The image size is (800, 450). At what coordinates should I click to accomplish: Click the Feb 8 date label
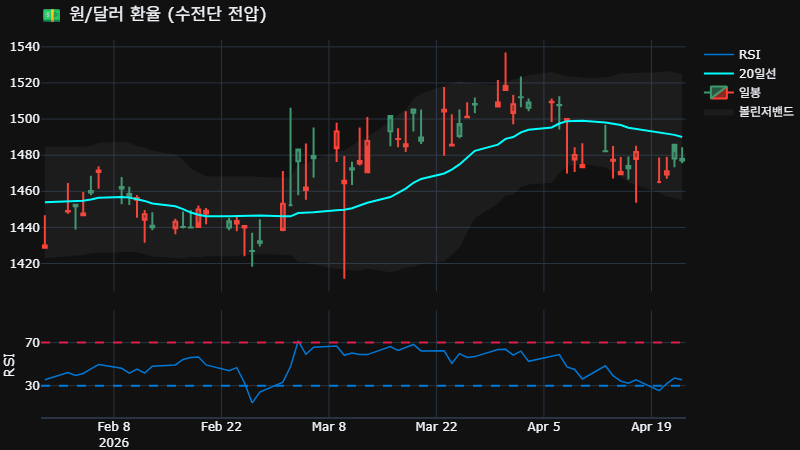click(x=114, y=427)
